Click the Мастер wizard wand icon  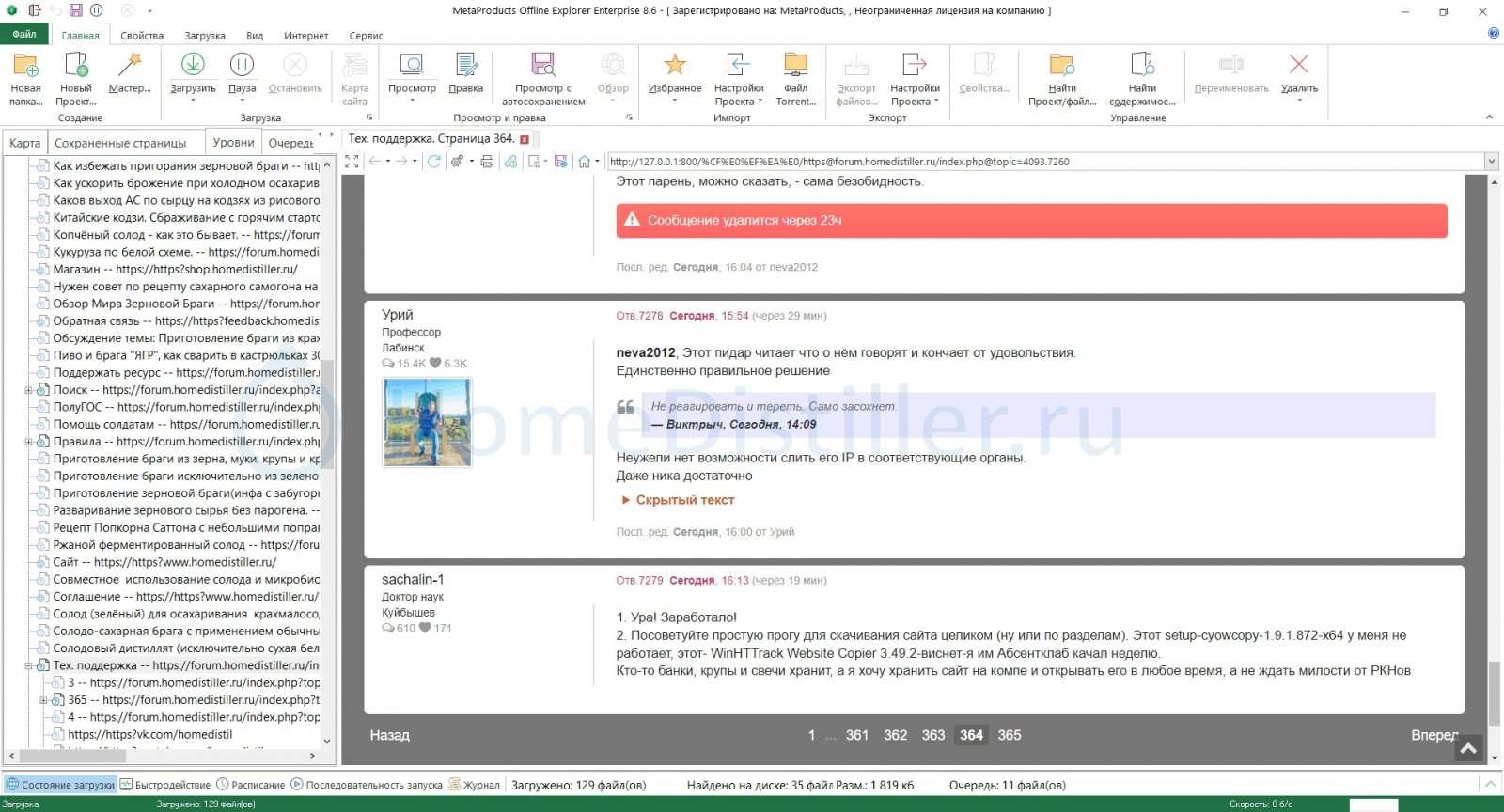(130, 65)
